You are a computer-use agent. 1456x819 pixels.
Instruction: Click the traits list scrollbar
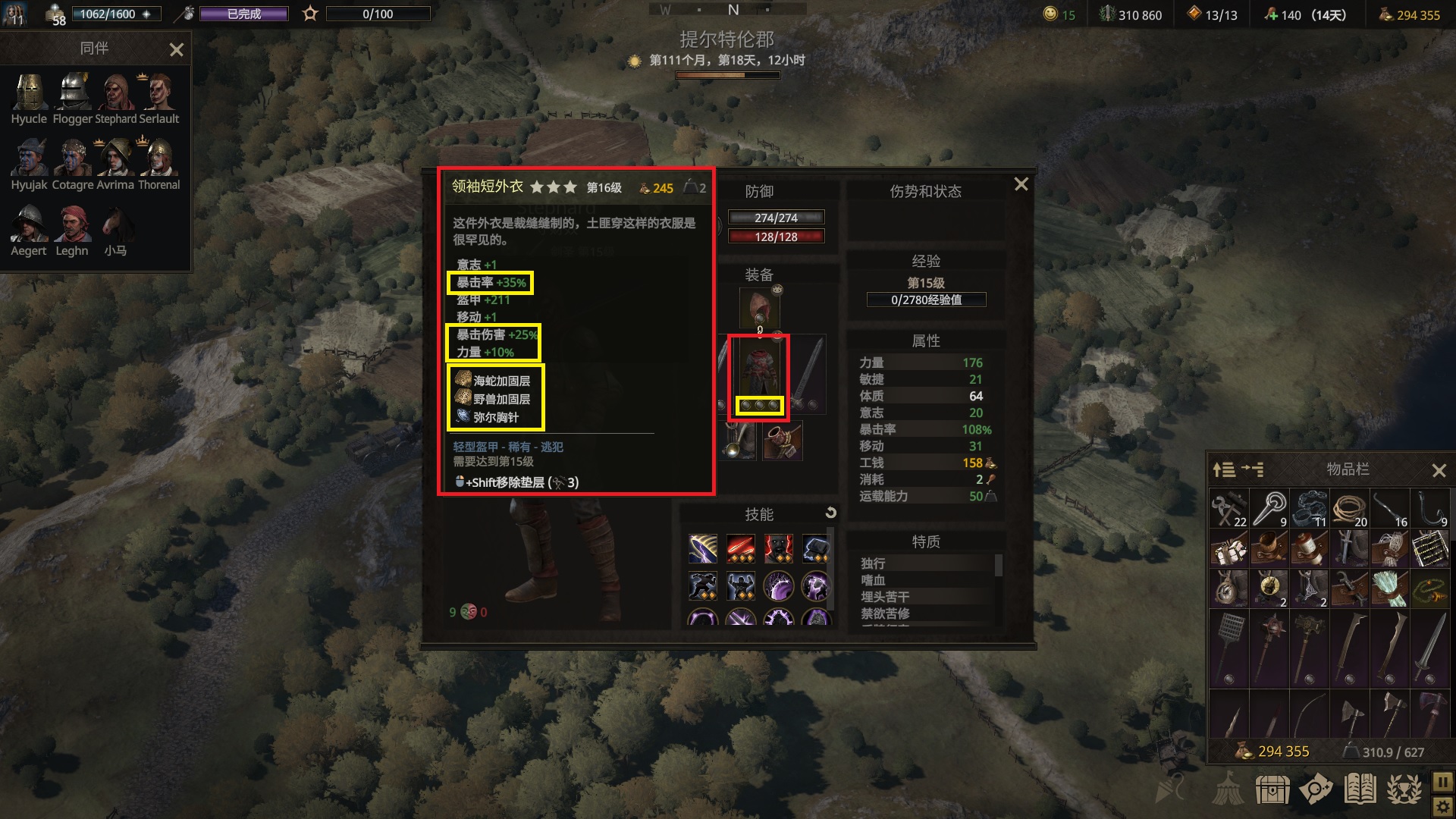click(998, 566)
